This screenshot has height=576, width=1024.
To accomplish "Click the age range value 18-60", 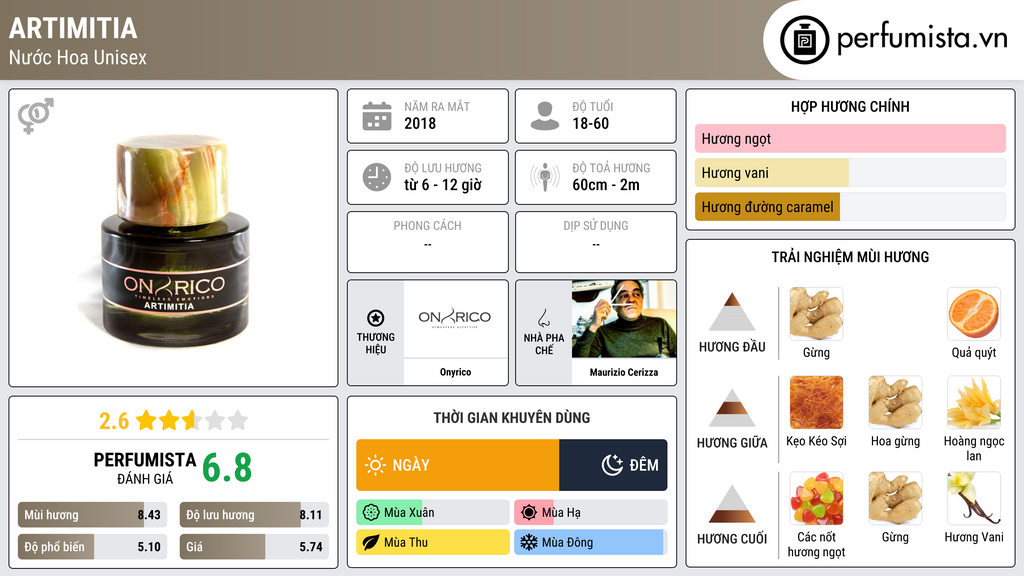I will tap(590, 123).
